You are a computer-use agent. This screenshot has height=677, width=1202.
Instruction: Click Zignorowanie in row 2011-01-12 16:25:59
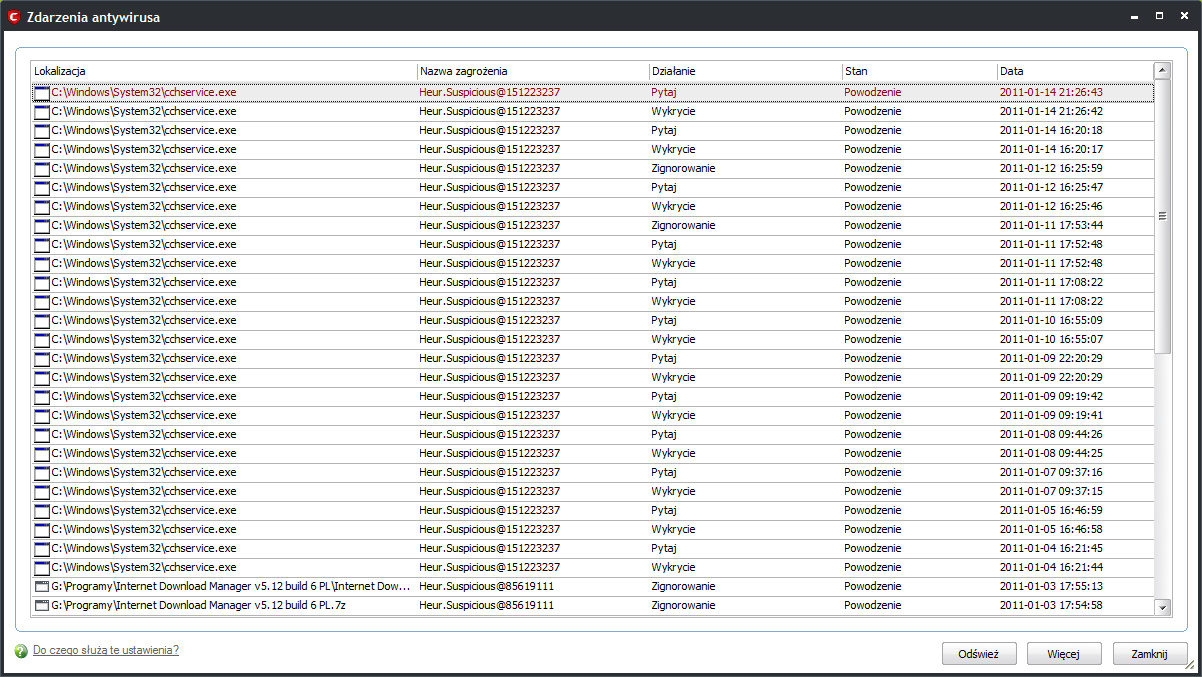tap(683, 168)
